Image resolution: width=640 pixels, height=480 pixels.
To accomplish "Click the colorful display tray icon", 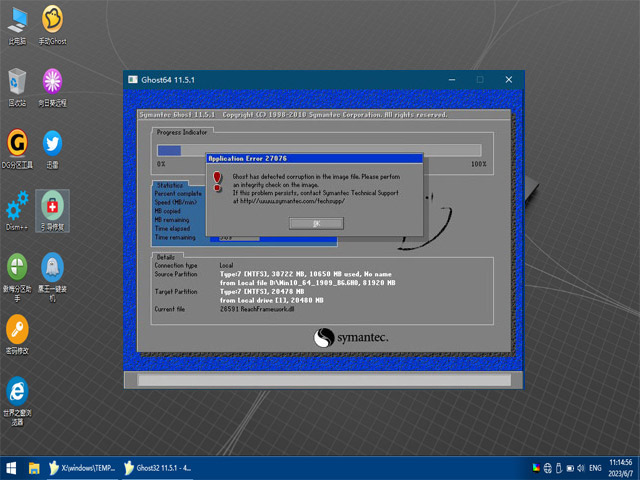I will [536, 468].
